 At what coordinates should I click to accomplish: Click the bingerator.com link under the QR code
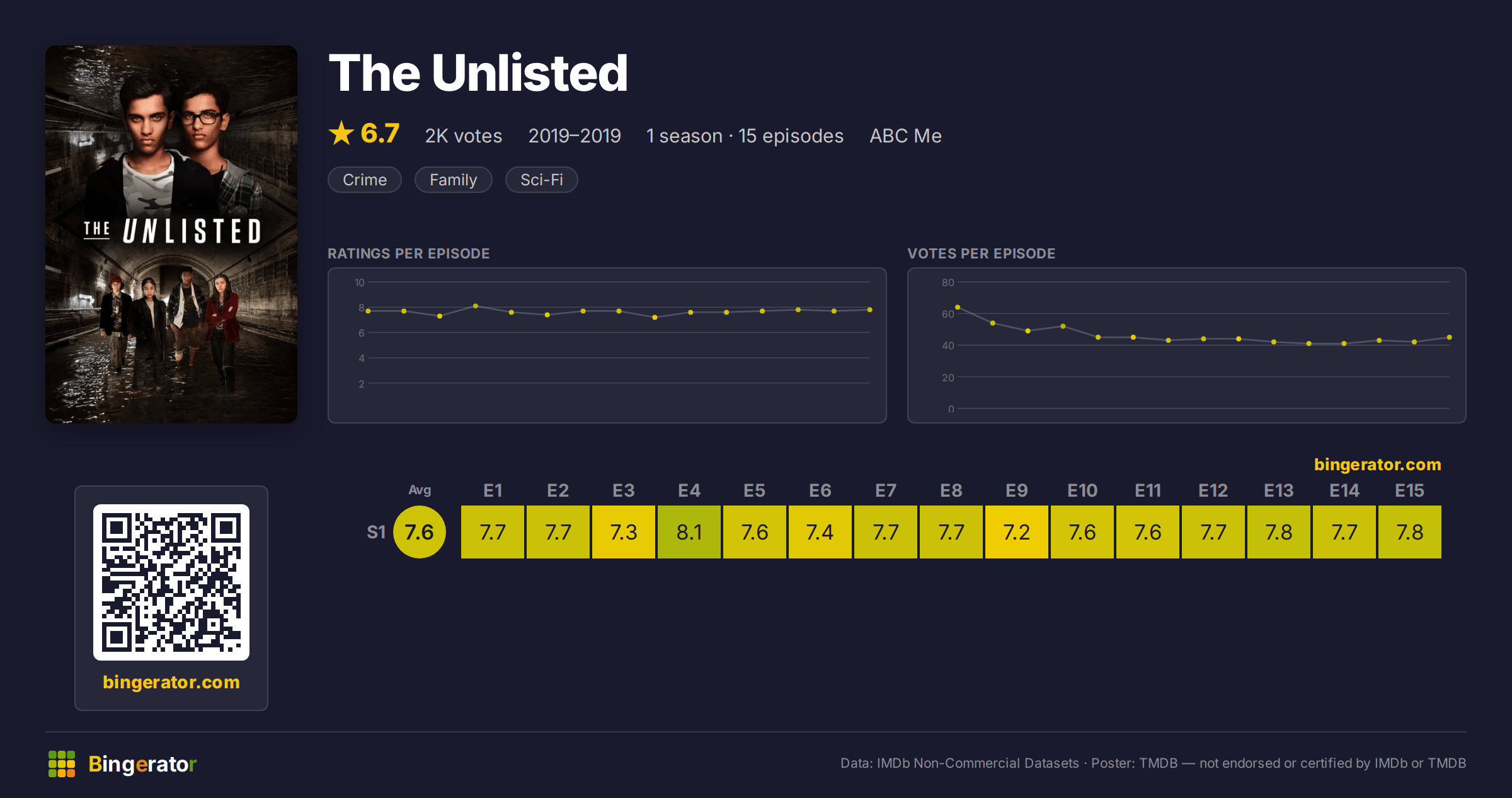point(171,682)
